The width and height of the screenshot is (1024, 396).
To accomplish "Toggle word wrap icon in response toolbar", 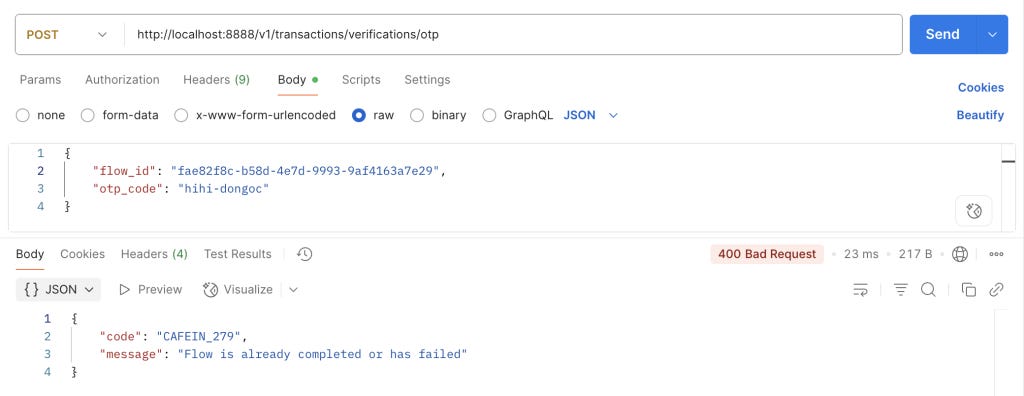I will pos(861,289).
